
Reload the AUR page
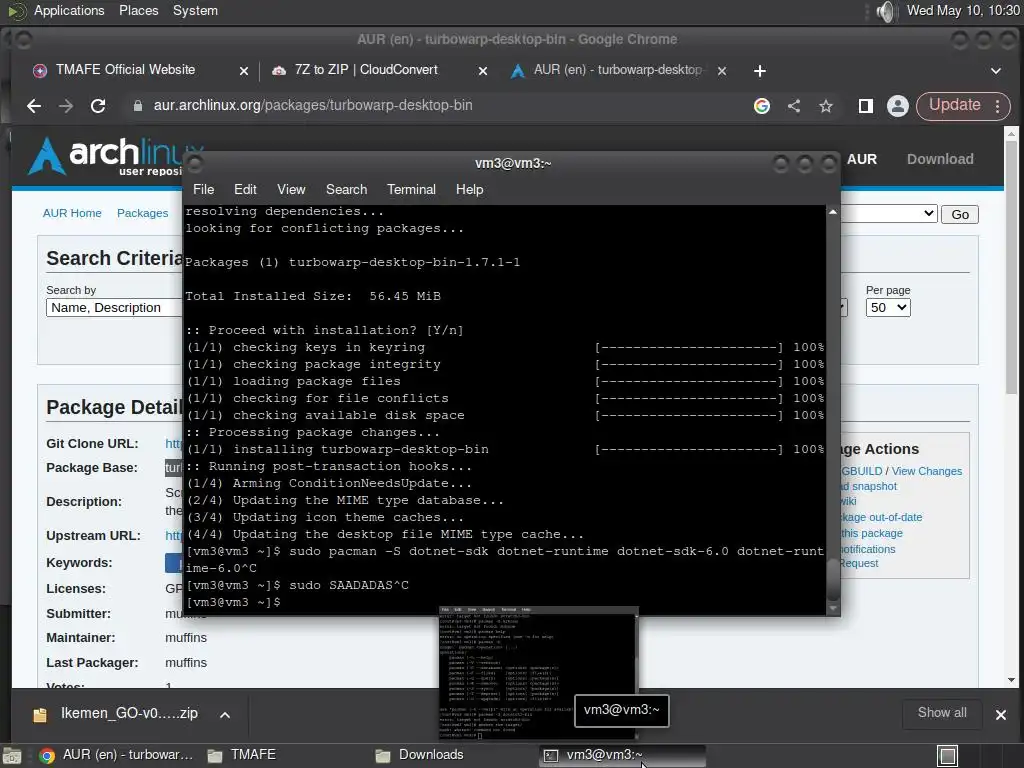[98, 106]
